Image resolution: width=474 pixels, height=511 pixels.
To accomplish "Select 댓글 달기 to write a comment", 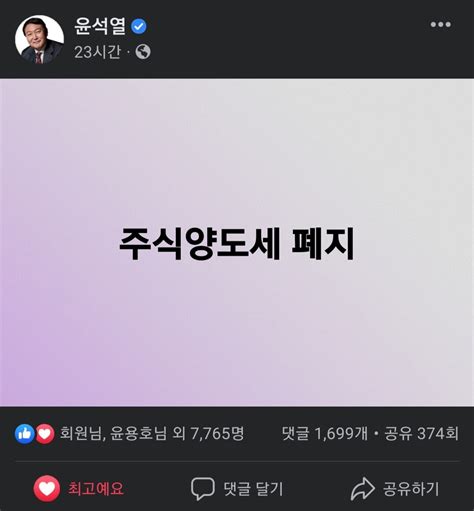I will [253, 489].
